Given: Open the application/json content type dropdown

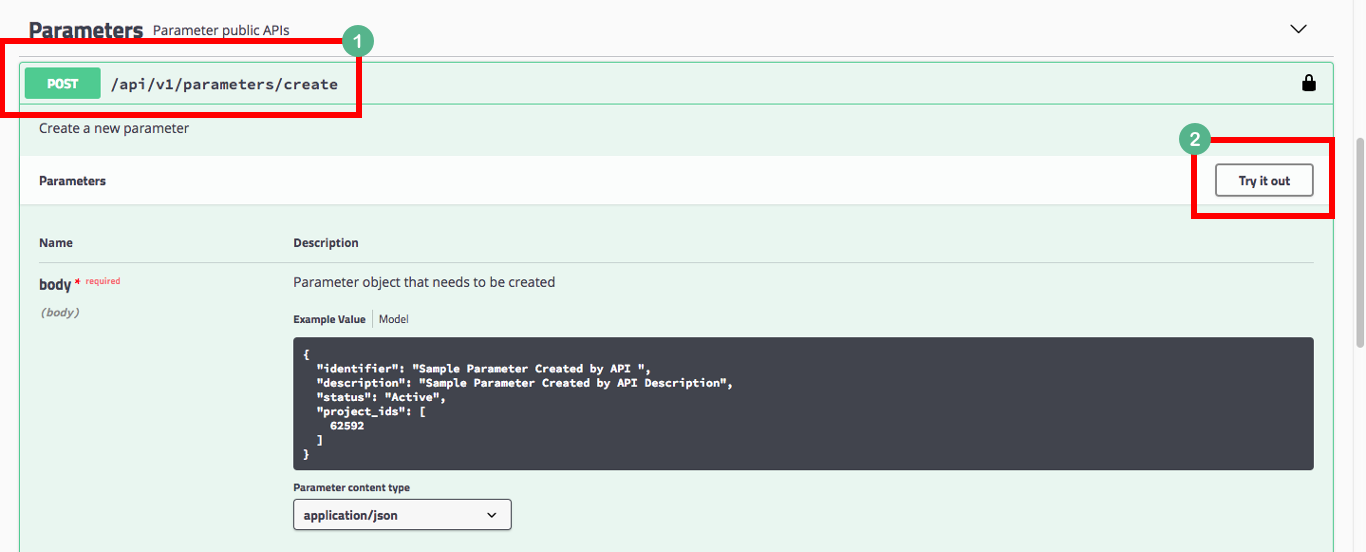Looking at the screenshot, I should [402, 515].
